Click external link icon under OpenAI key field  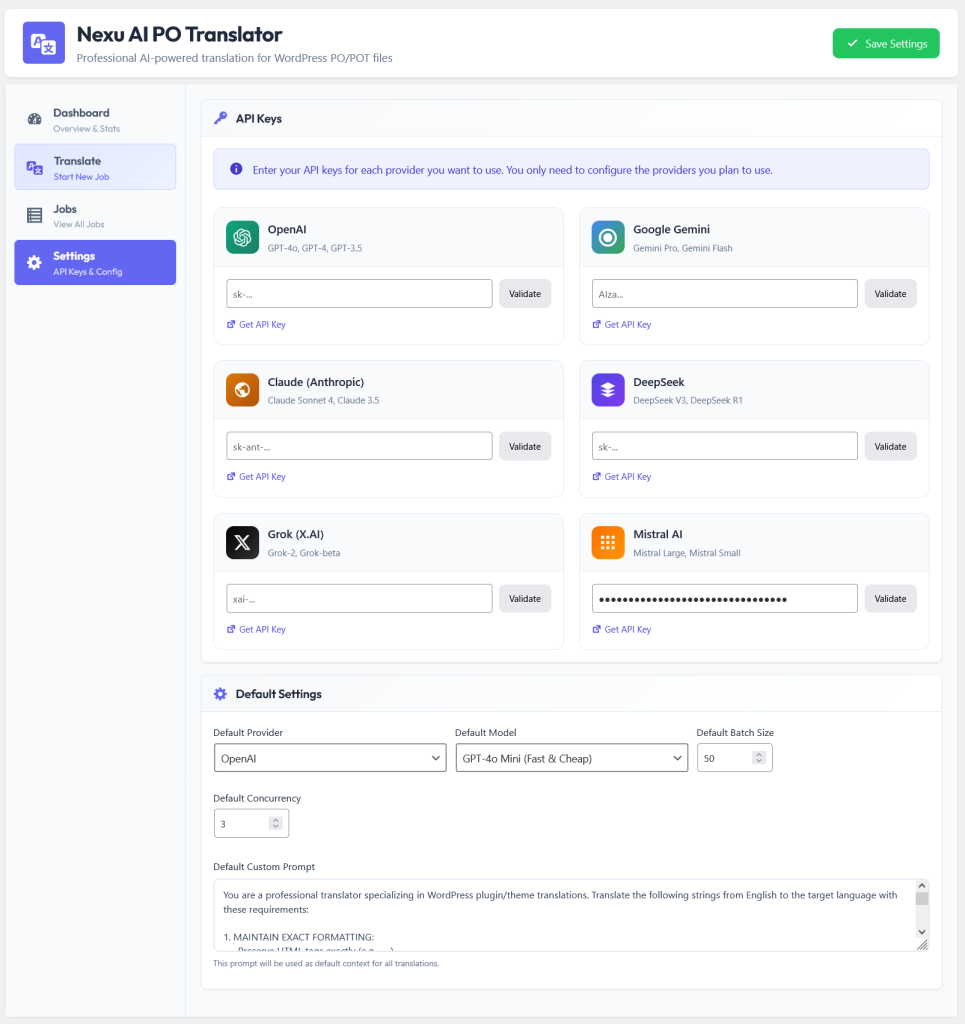click(230, 324)
